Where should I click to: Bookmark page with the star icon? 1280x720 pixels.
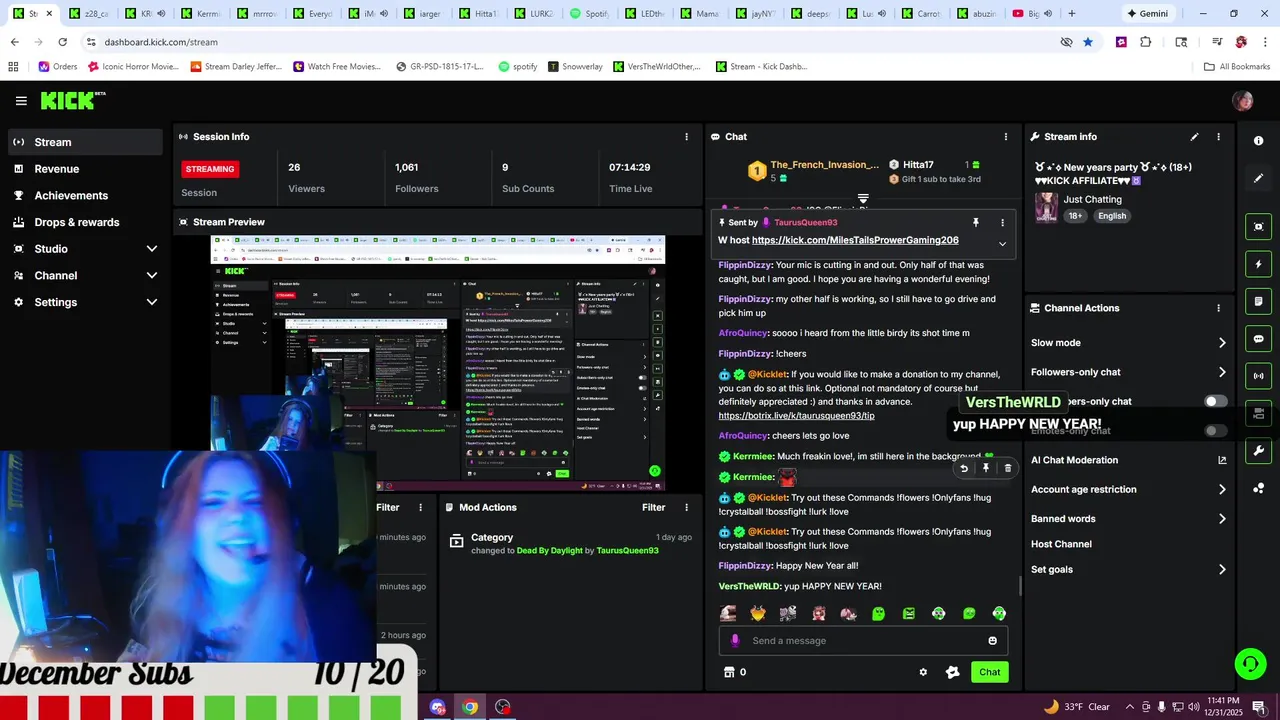(x=1088, y=42)
